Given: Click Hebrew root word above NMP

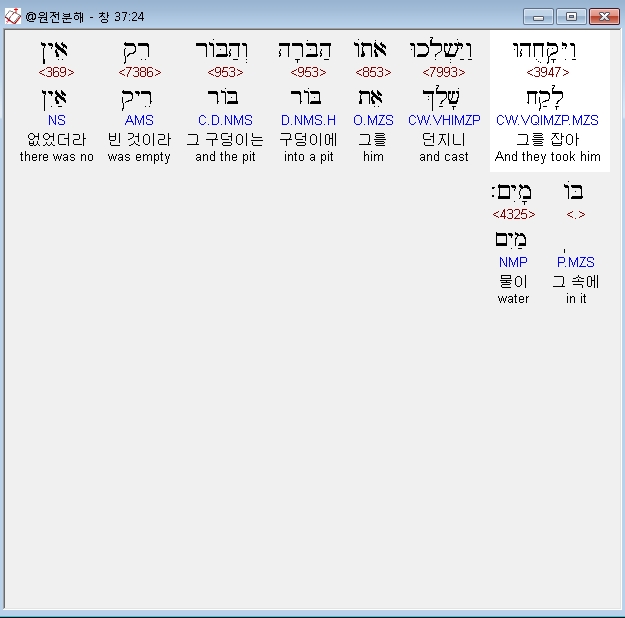Looking at the screenshot, I should point(511,240).
